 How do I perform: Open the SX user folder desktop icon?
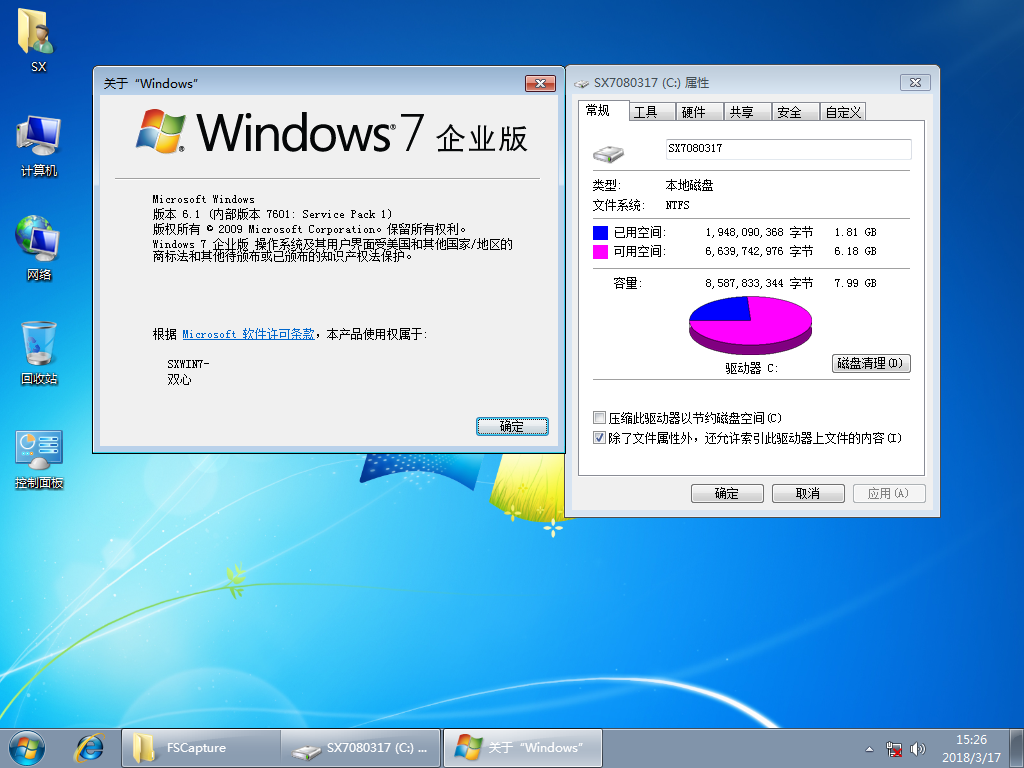pyautogui.click(x=38, y=41)
